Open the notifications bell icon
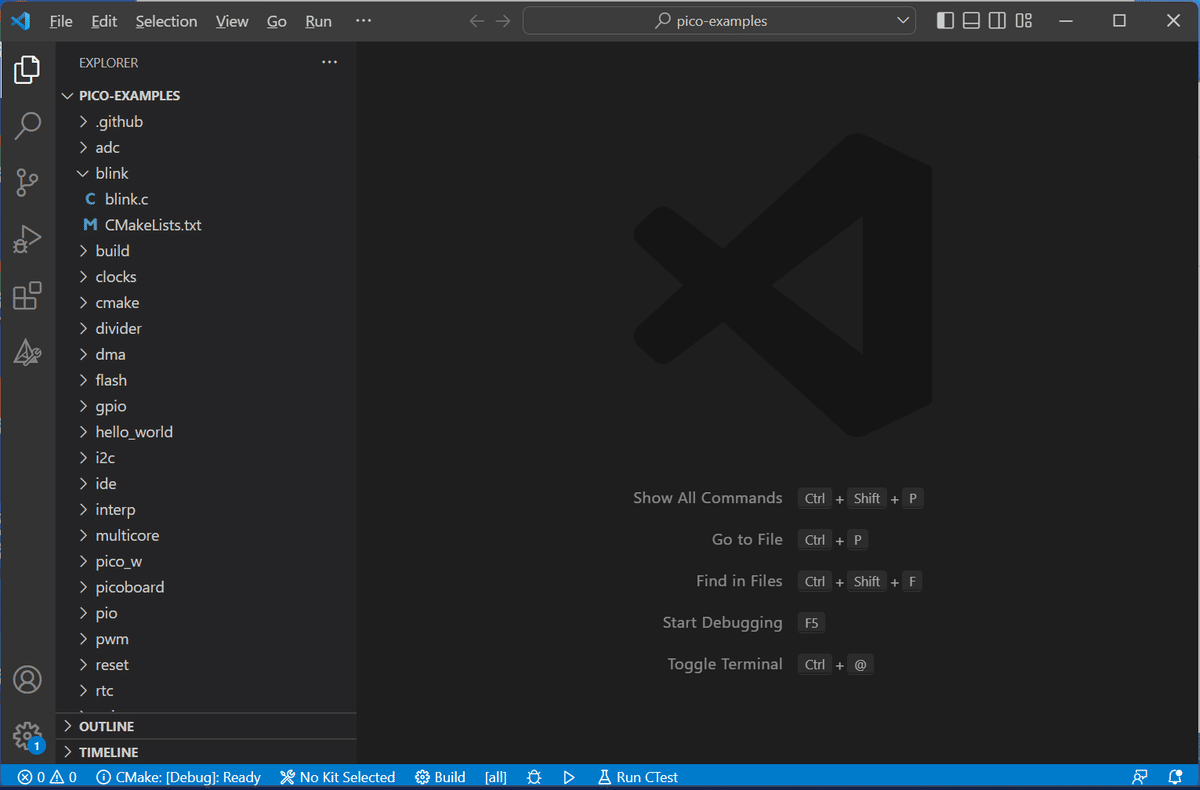The image size is (1200, 790). [x=1175, y=777]
